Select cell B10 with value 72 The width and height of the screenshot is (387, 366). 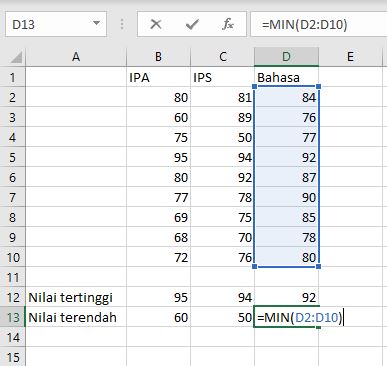point(158,257)
